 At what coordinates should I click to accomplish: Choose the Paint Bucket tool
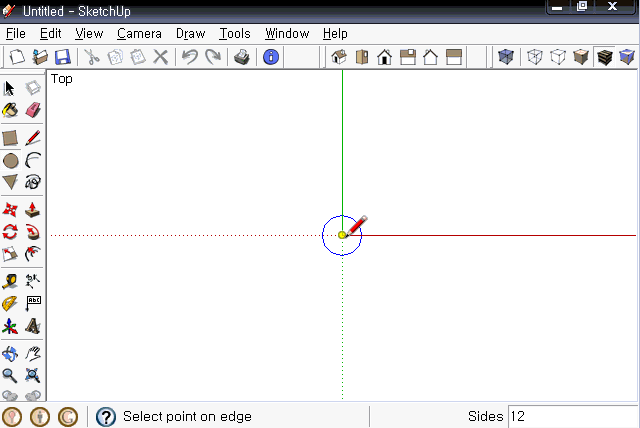pos(10,110)
